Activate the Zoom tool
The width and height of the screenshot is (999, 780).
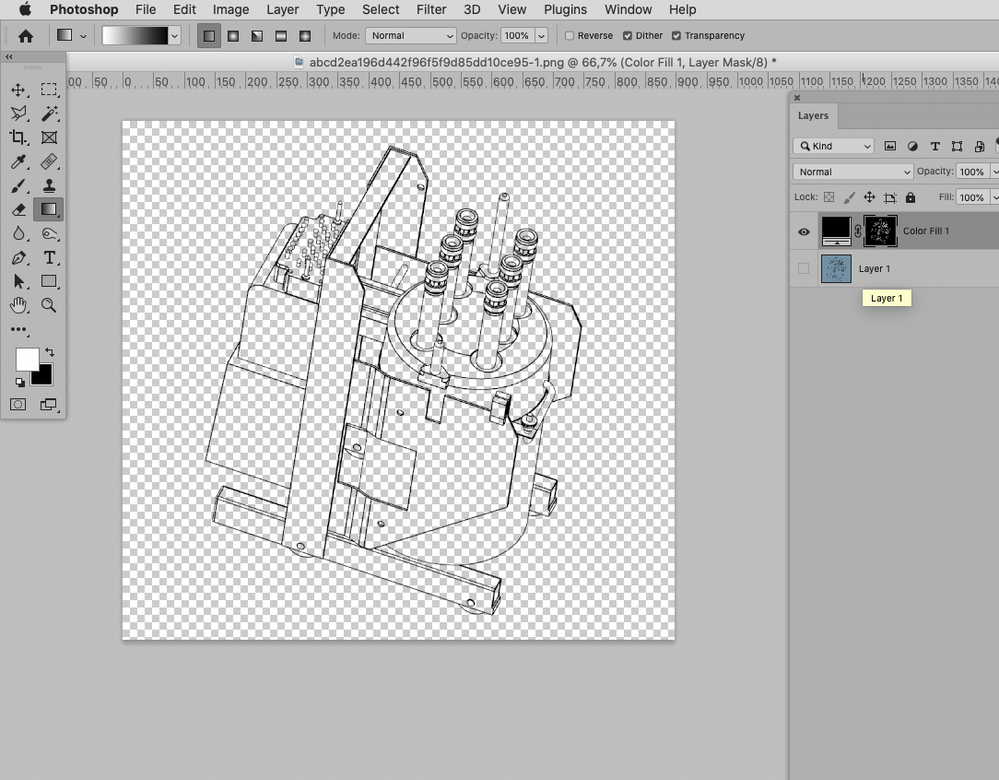(x=49, y=306)
